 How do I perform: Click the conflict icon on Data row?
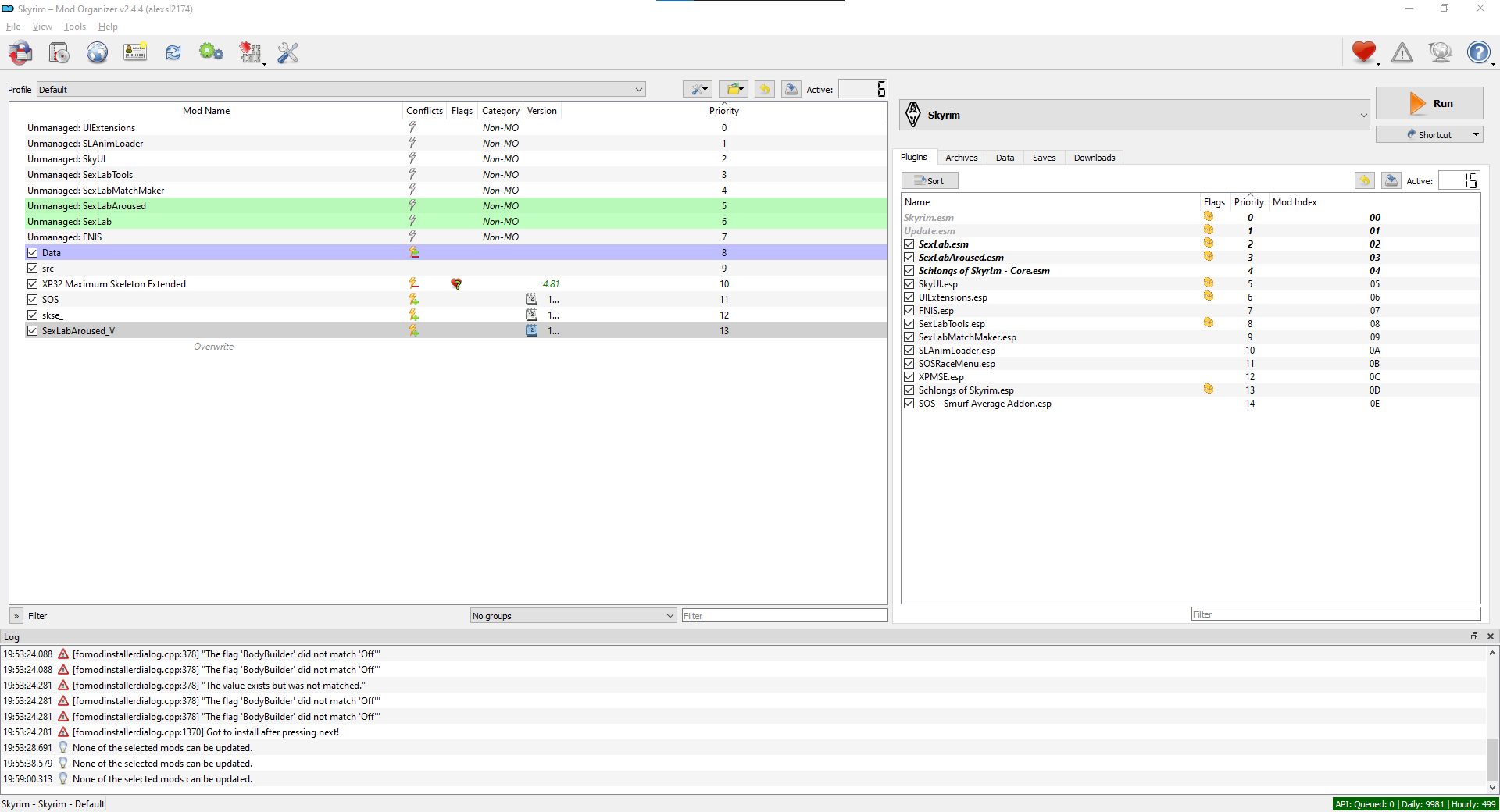414,252
